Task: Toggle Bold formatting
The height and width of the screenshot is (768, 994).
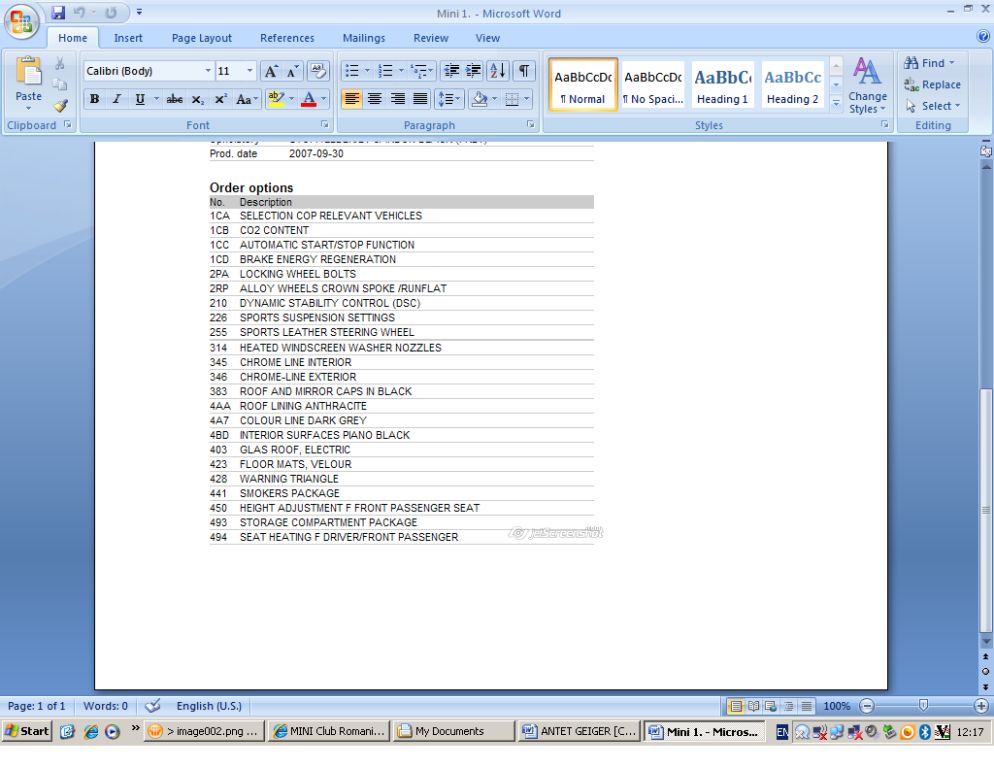Action: [94, 99]
